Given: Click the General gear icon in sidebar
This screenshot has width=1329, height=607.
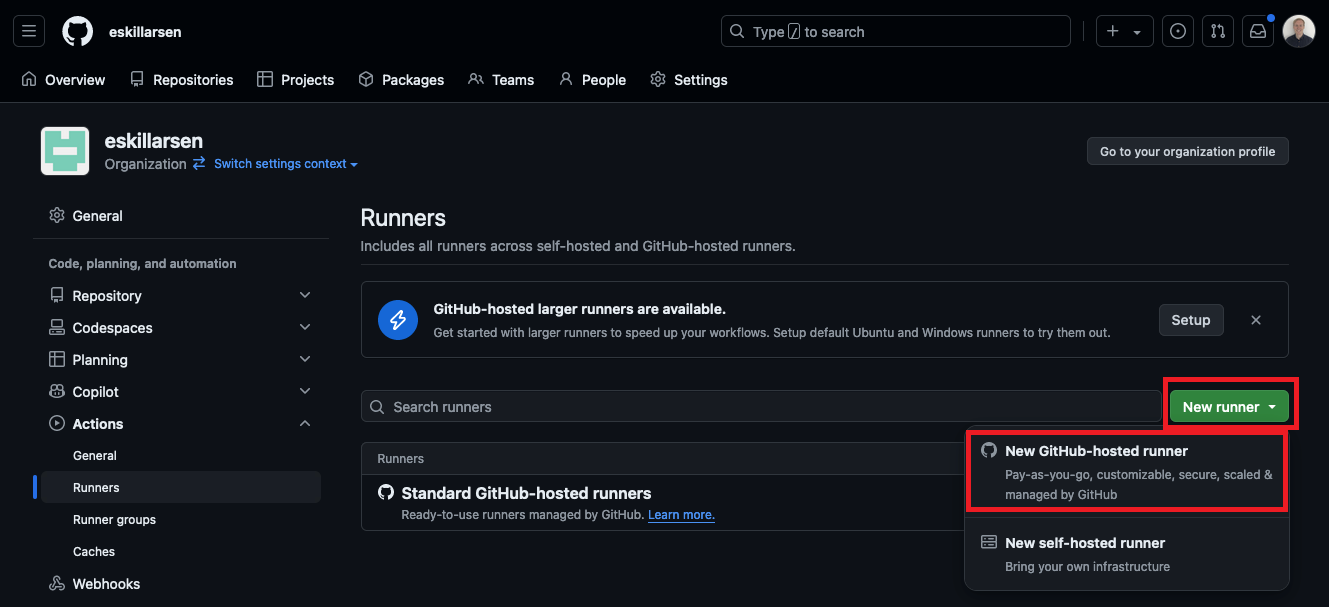Looking at the screenshot, I should 57,216.
